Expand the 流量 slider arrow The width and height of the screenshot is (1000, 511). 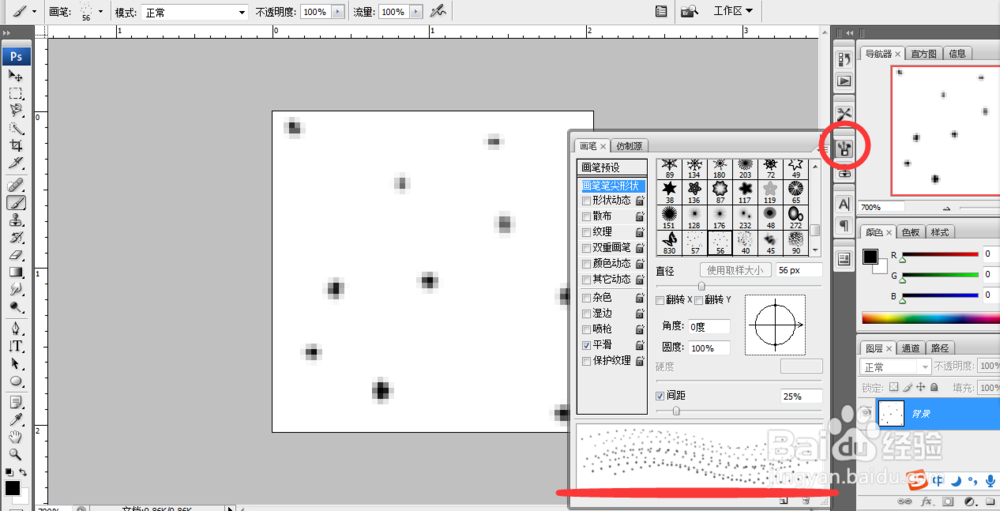[416, 11]
